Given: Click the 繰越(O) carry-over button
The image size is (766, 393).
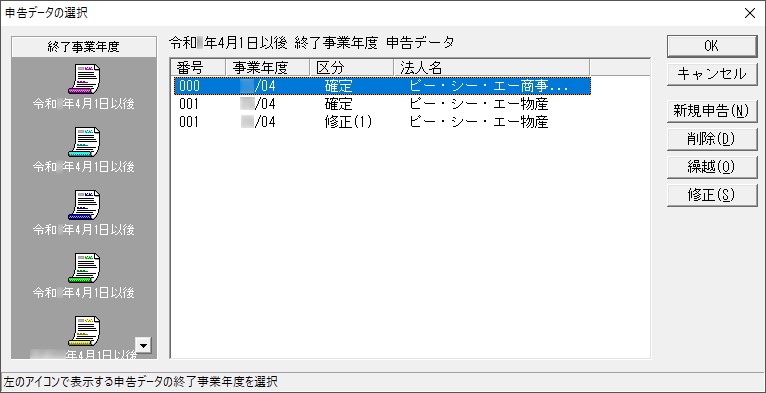Looking at the screenshot, I should pos(712,167).
